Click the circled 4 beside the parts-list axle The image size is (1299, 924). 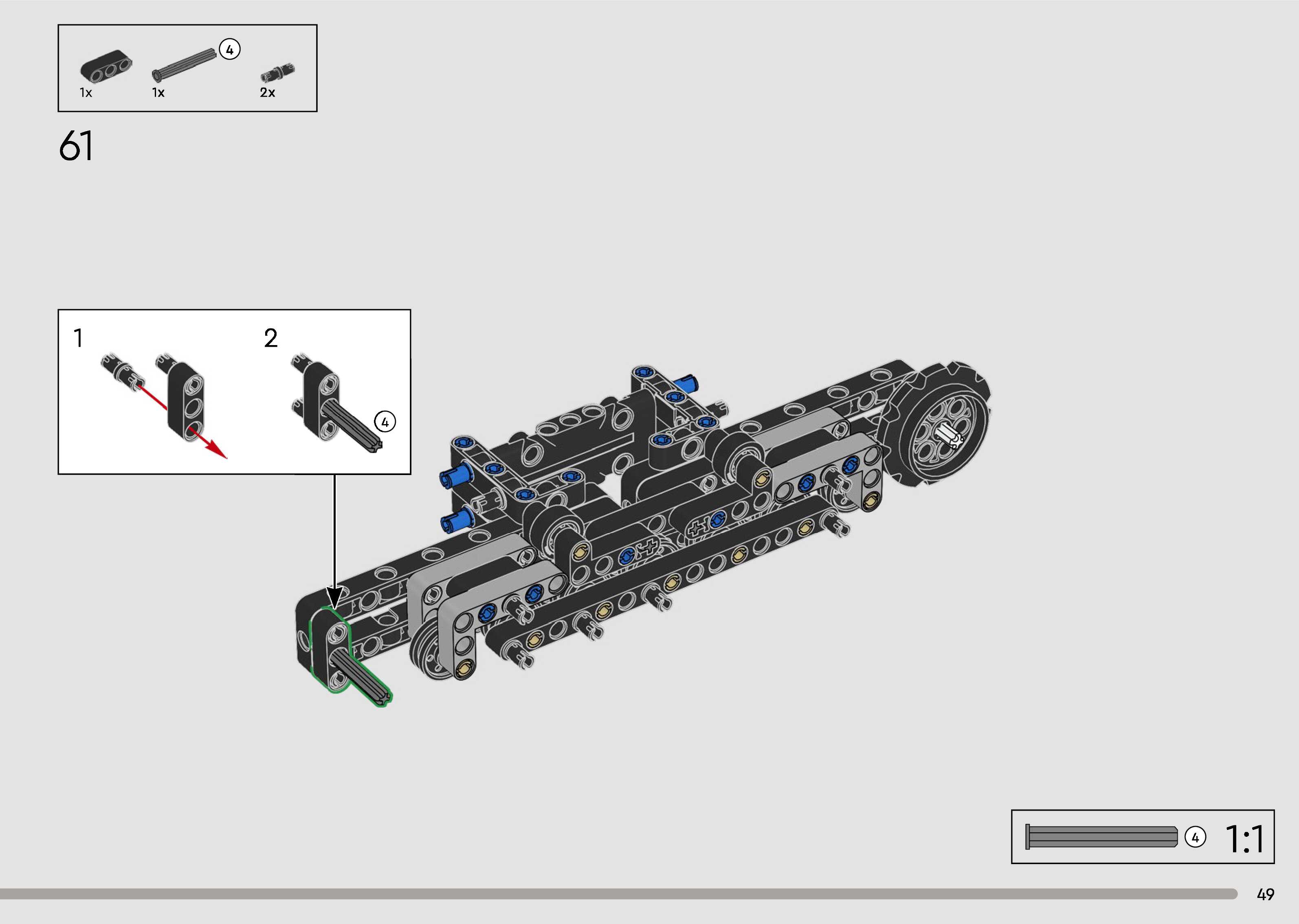(229, 50)
